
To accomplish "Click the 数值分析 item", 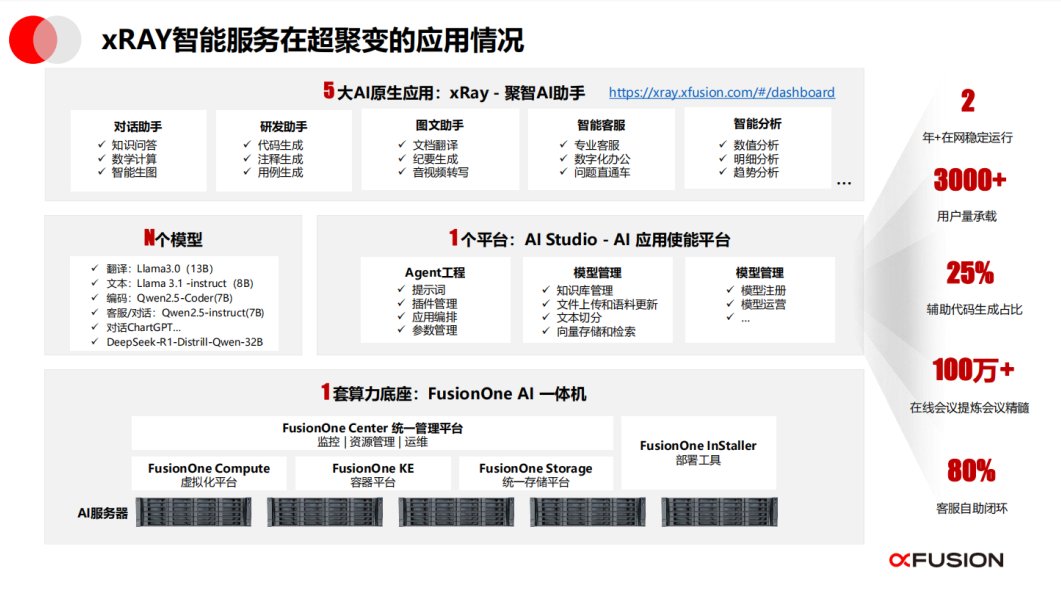I will pyautogui.click(x=756, y=145).
